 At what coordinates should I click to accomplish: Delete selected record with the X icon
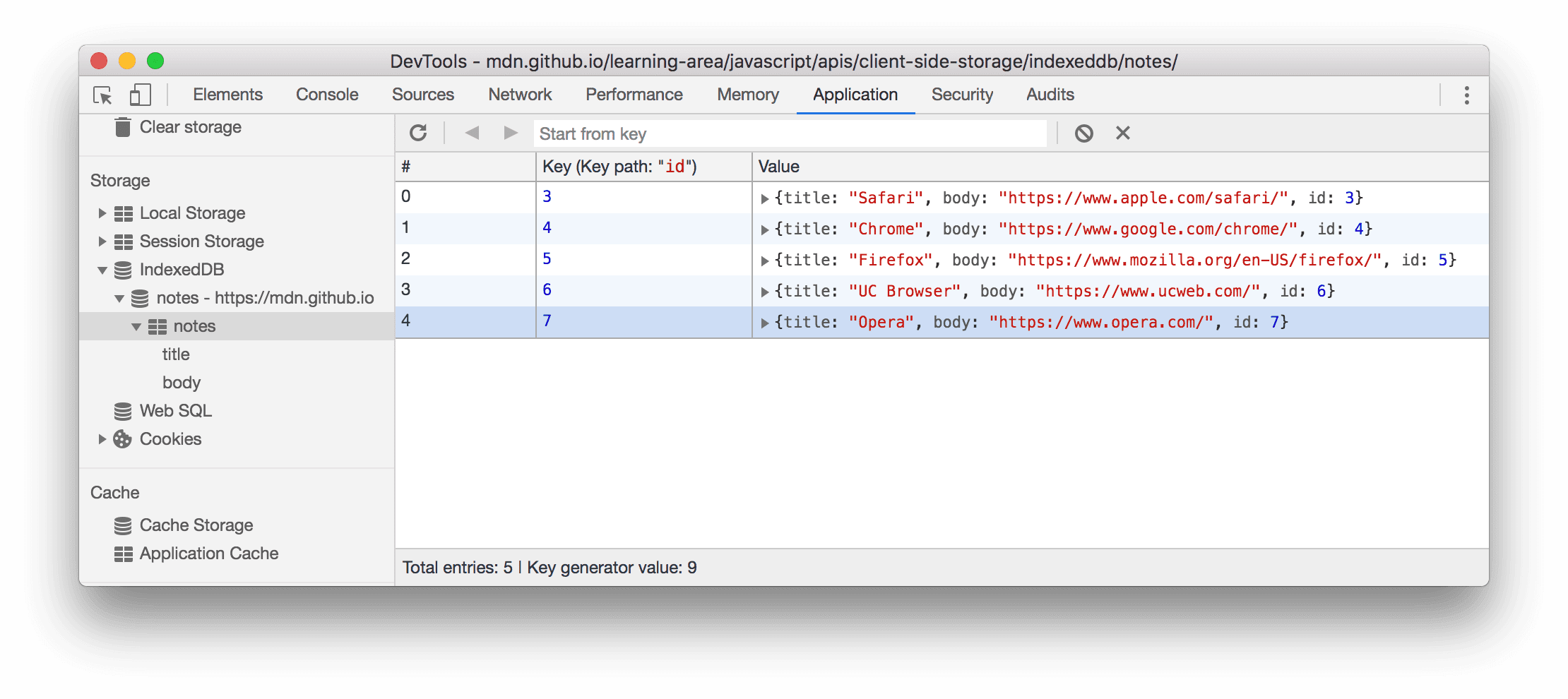point(1122,133)
